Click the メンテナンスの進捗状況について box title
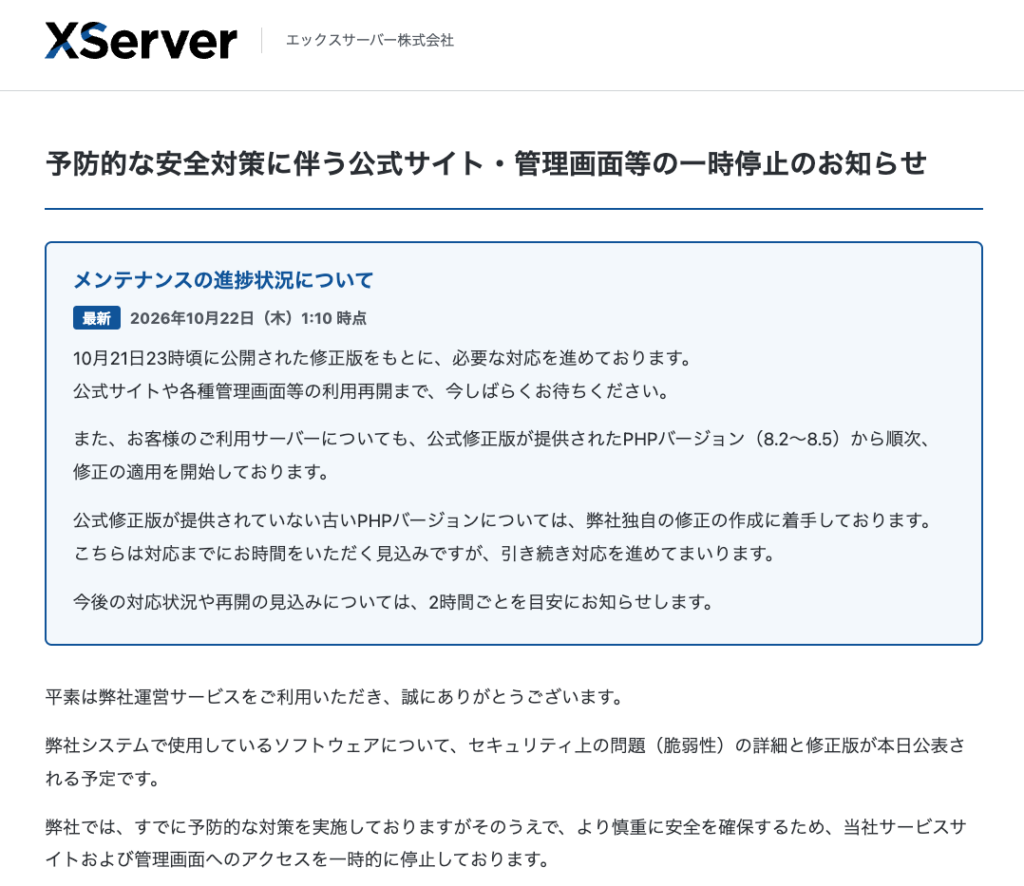 (x=223, y=280)
